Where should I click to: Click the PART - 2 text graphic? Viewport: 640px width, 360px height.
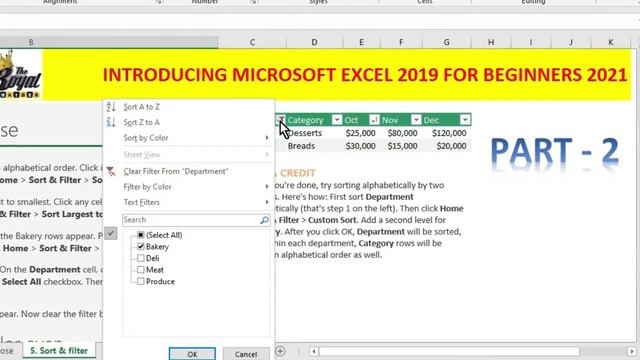coord(555,151)
